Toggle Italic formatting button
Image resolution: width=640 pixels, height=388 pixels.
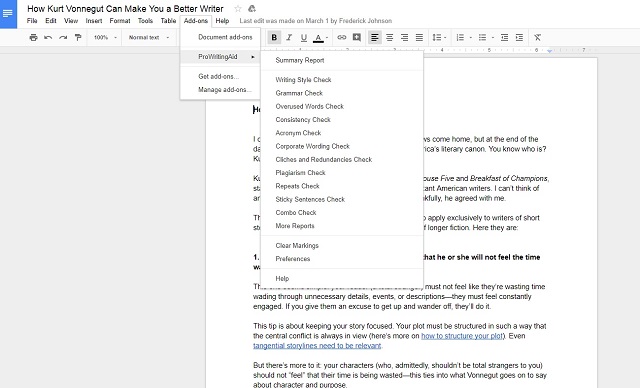[x=289, y=38]
